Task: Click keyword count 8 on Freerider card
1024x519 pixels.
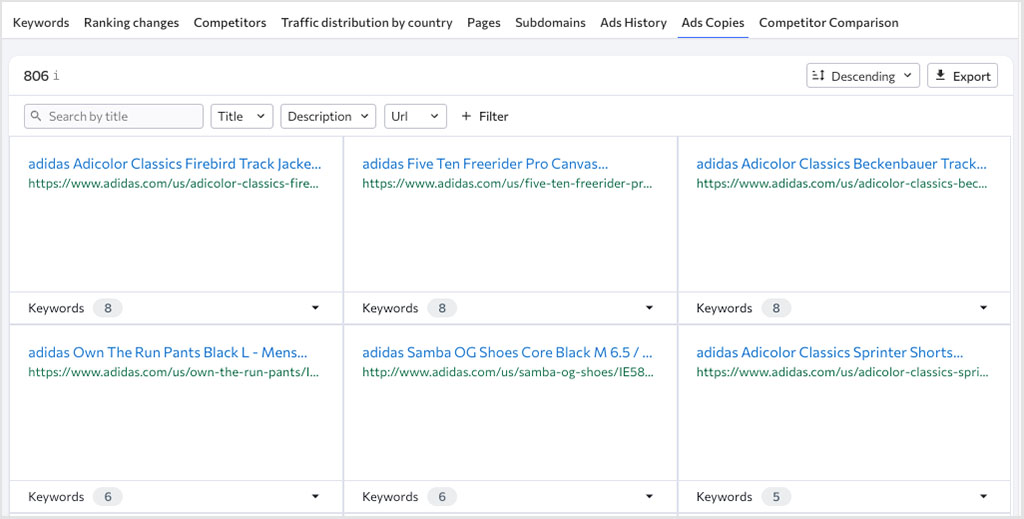Action: pos(442,308)
